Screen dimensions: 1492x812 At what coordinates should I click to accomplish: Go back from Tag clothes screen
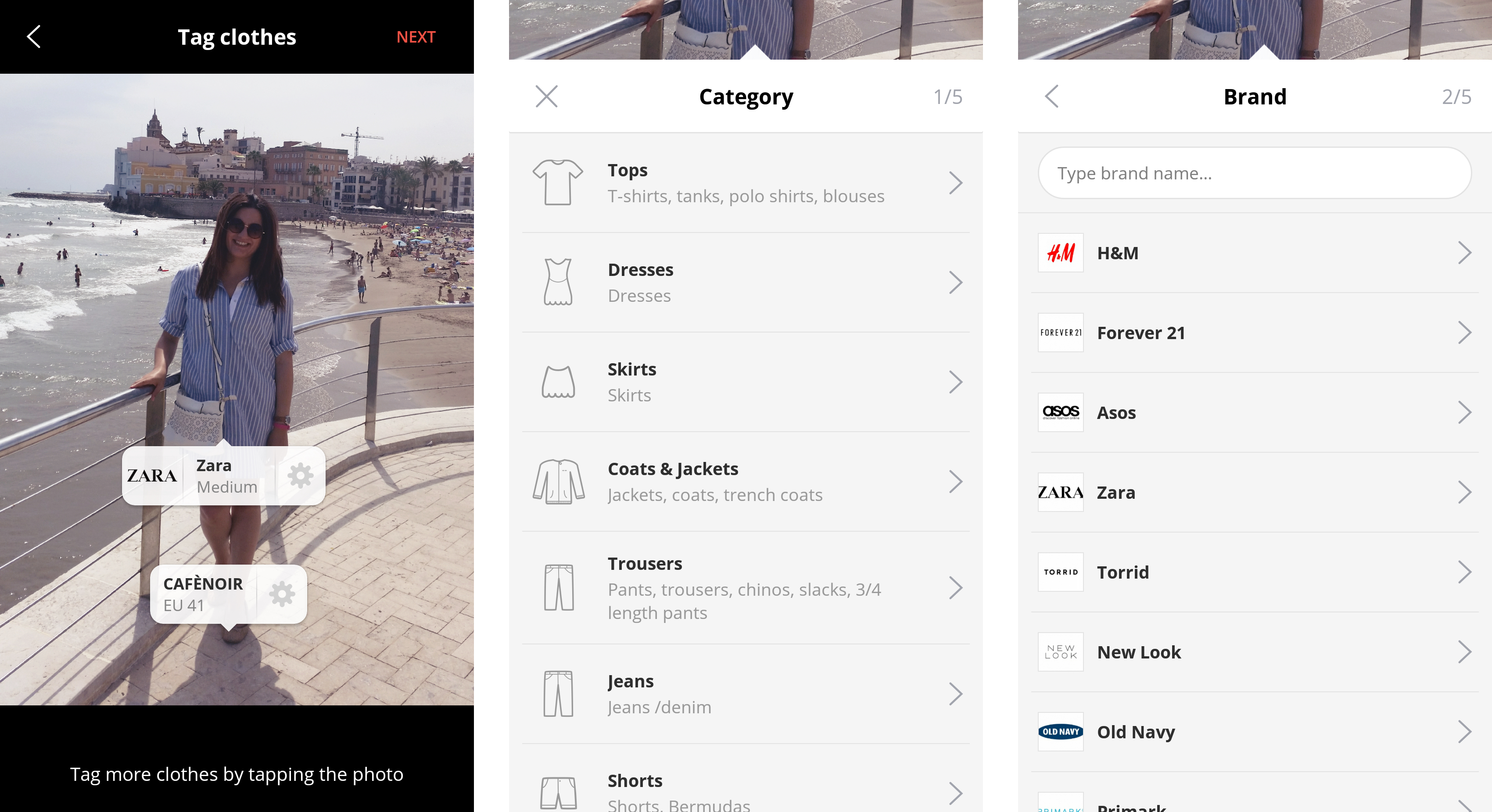tap(34, 37)
